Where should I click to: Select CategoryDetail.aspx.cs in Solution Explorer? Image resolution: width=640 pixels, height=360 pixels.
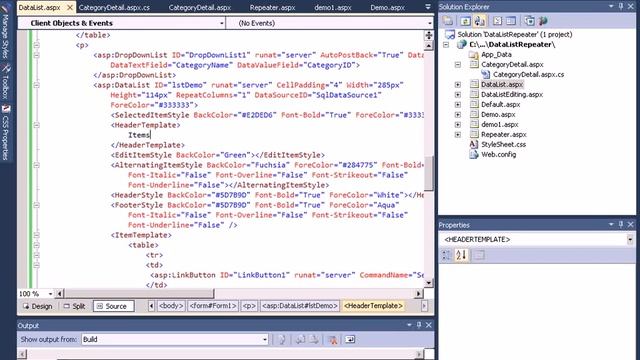[528, 74]
